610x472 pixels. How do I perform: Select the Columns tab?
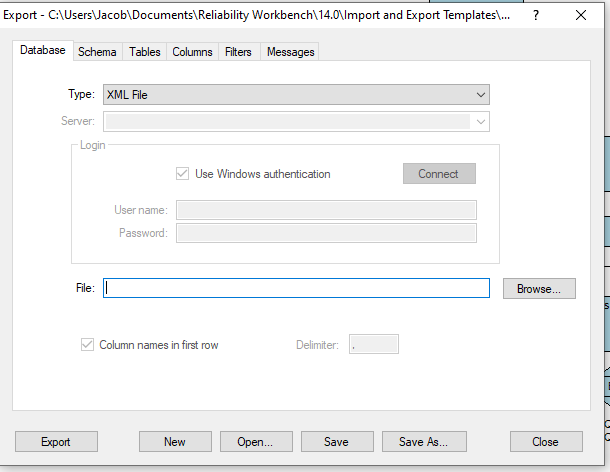tap(192, 52)
